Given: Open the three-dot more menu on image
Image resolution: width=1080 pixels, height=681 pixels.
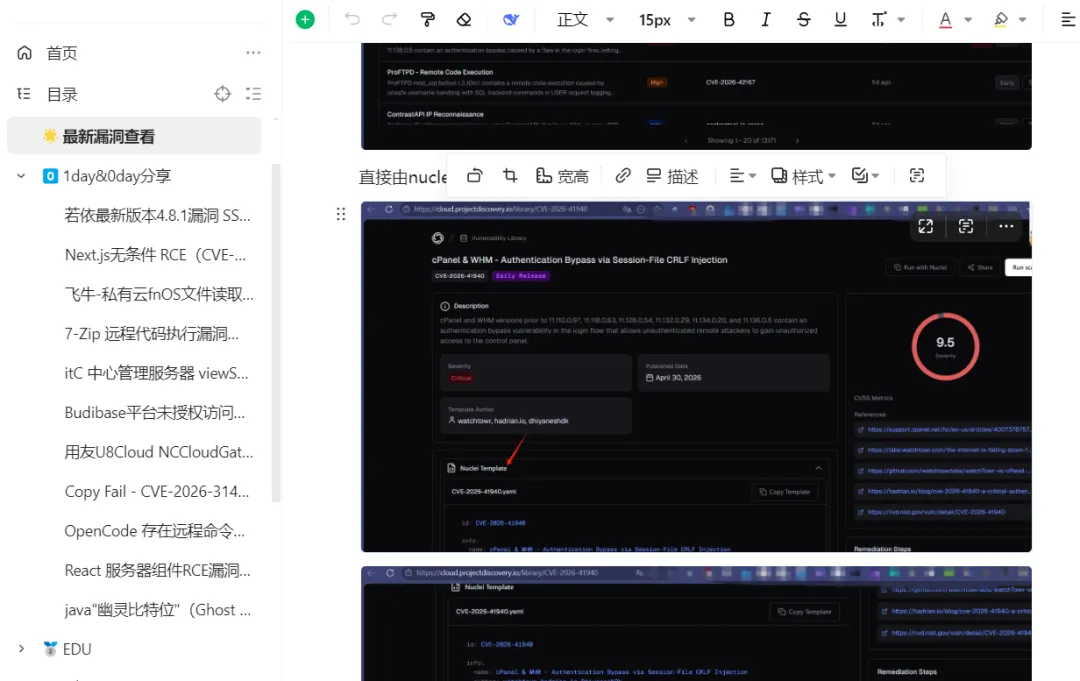Looking at the screenshot, I should point(1006,227).
